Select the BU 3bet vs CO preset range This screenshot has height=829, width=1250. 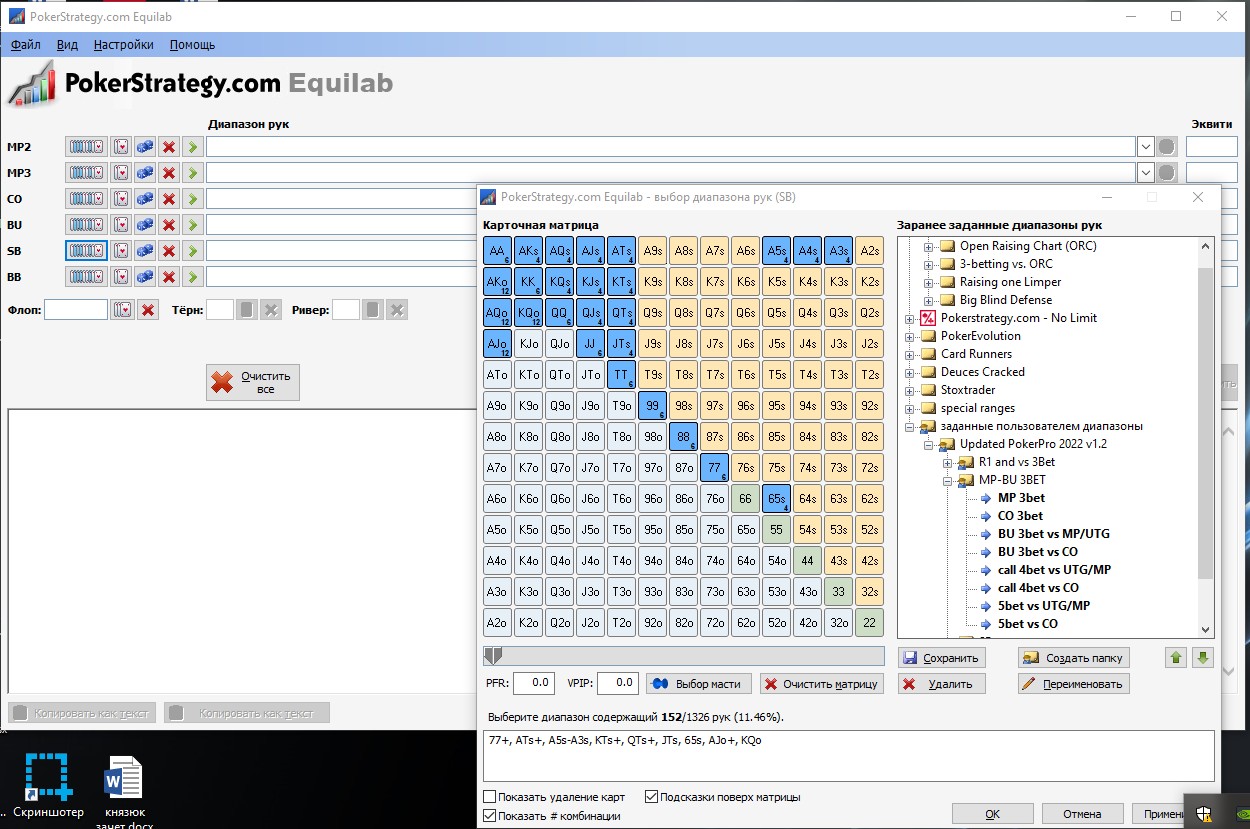(x=1038, y=552)
